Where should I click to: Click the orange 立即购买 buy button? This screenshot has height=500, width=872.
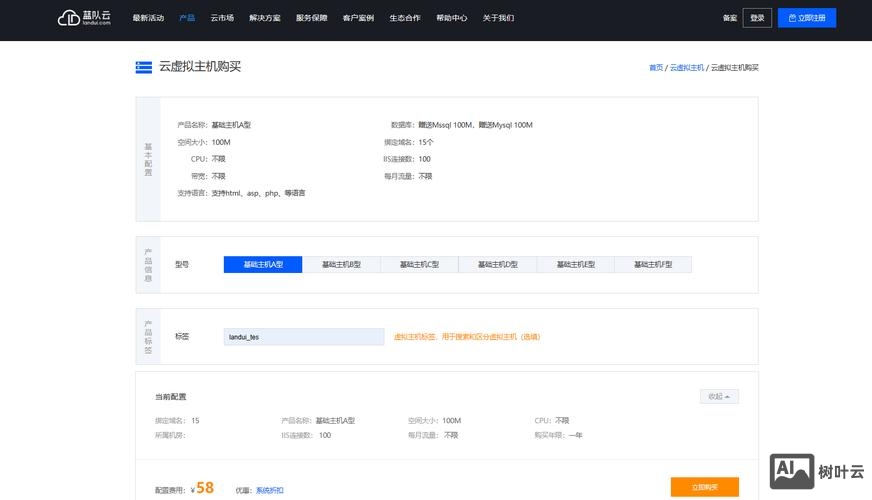pyautogui.click(x=705, y=487)
